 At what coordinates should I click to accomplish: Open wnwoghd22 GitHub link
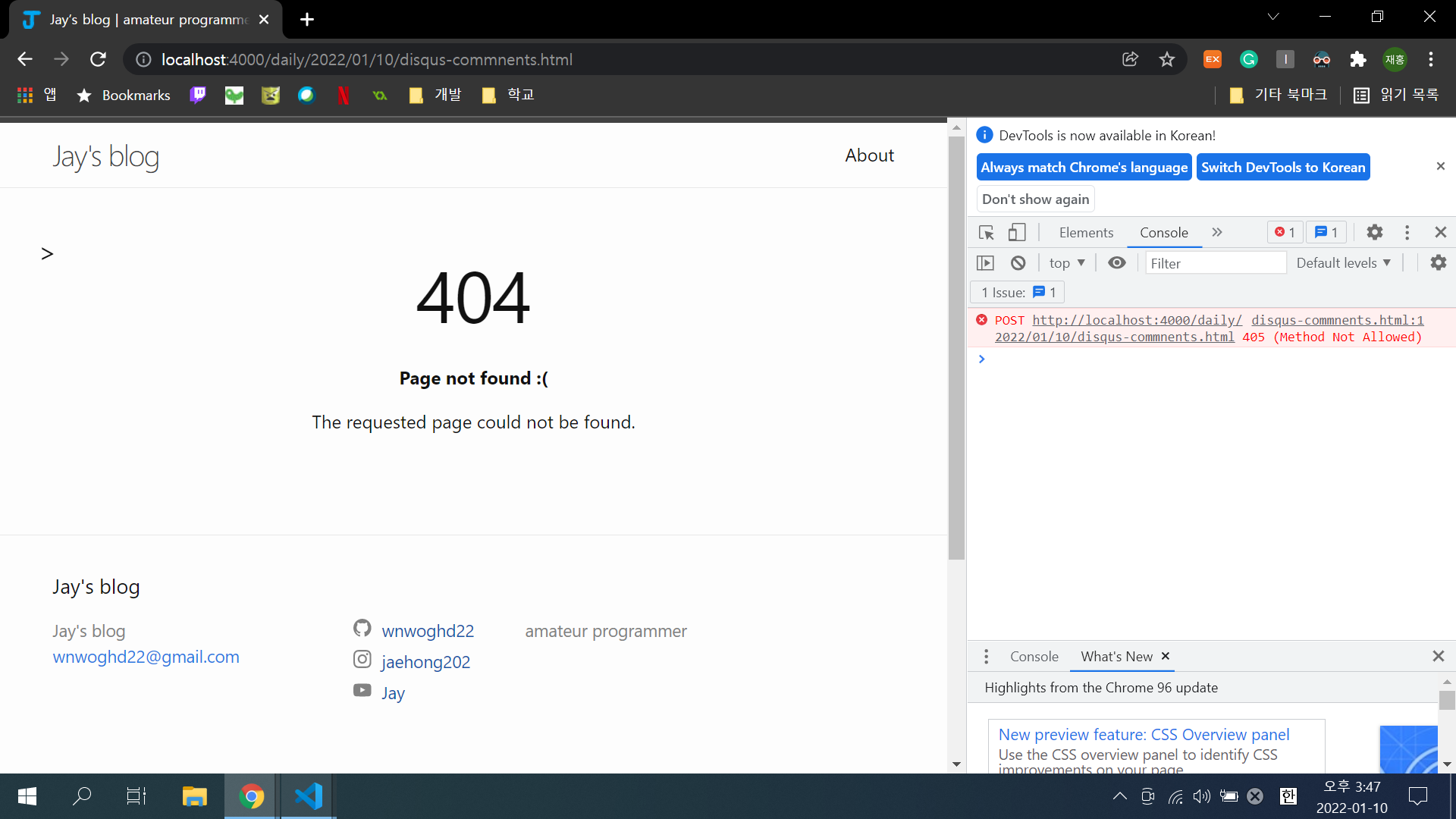428,631
